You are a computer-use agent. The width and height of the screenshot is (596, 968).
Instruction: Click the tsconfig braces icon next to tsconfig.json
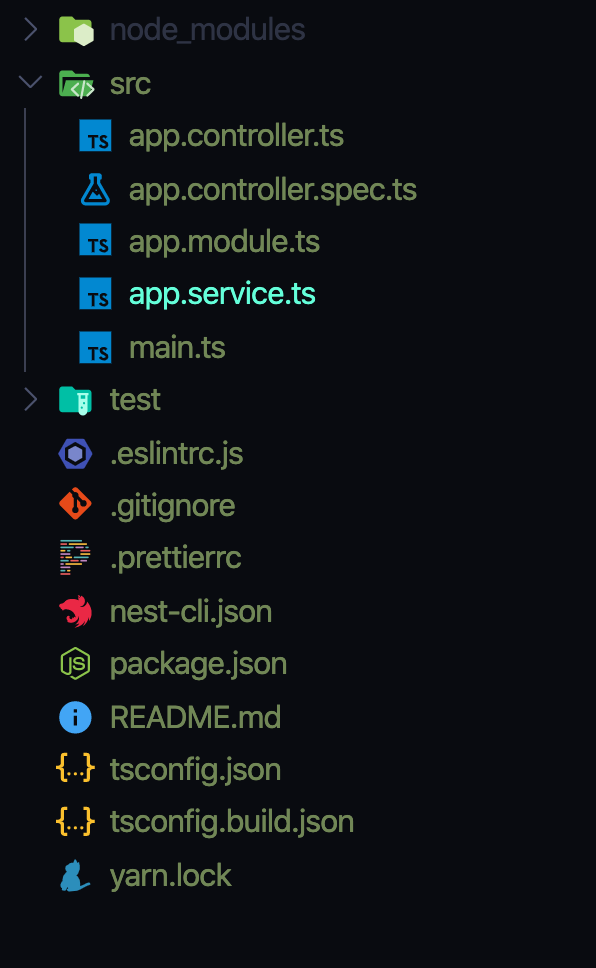[x=74, y=769]
